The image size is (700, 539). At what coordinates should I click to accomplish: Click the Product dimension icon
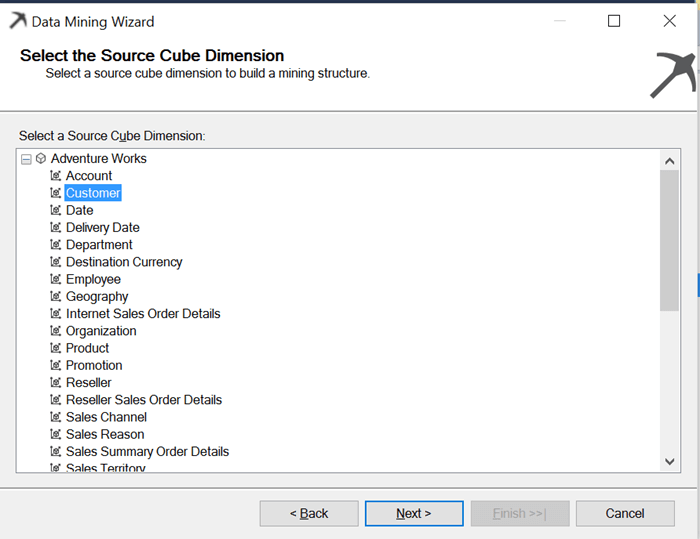[55, 348]
